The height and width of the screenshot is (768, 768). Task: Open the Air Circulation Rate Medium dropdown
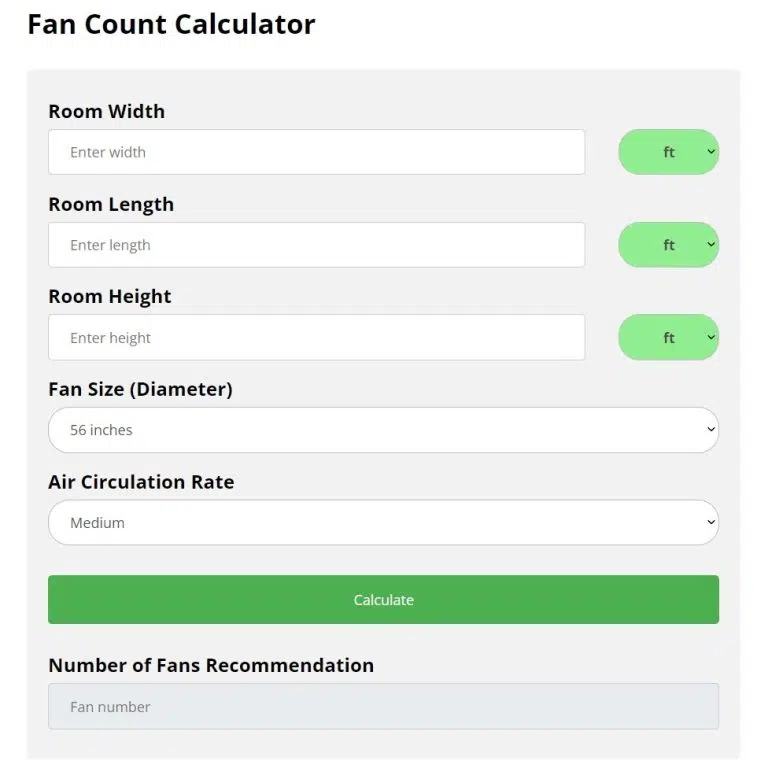coord(383,523)
